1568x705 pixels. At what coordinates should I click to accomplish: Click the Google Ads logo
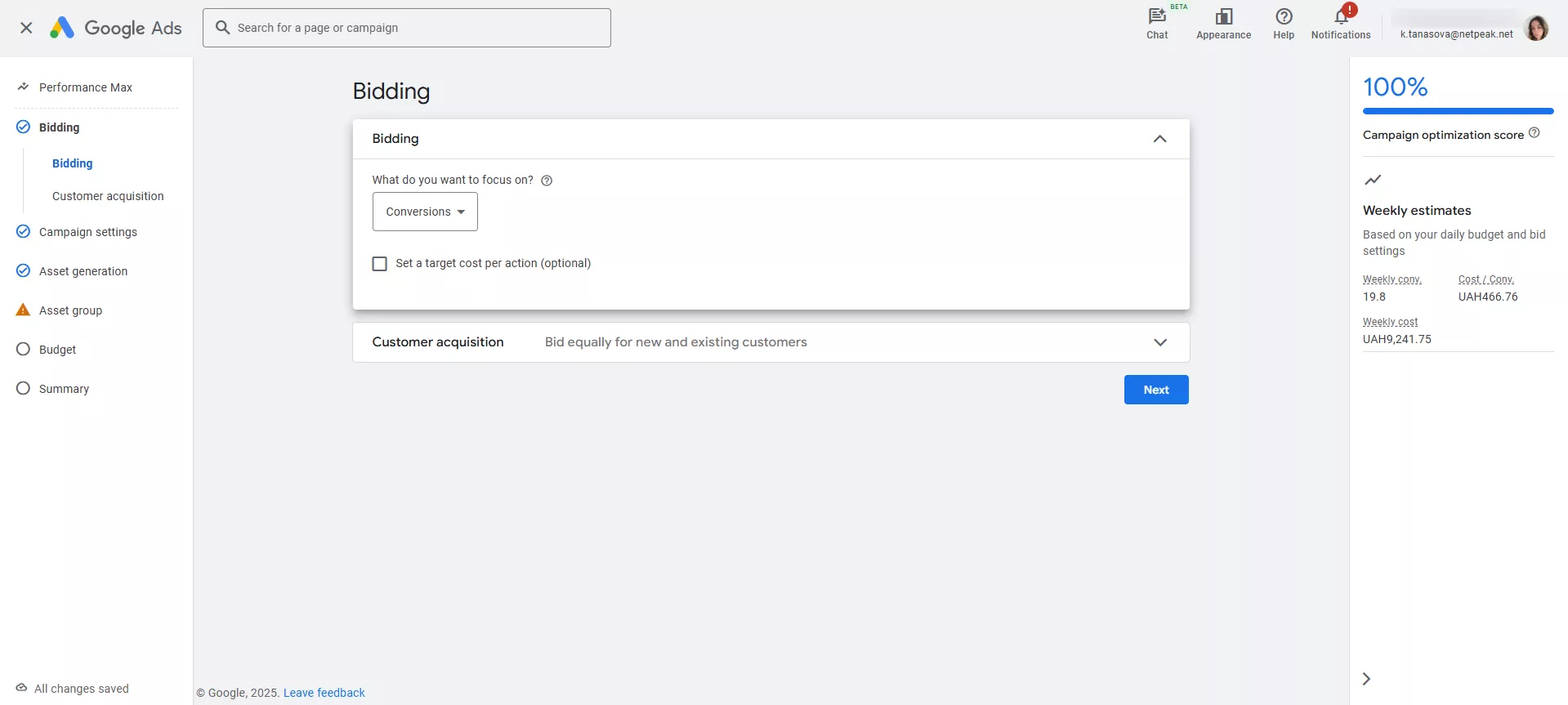pyautogui.click(x=115, y=28)
